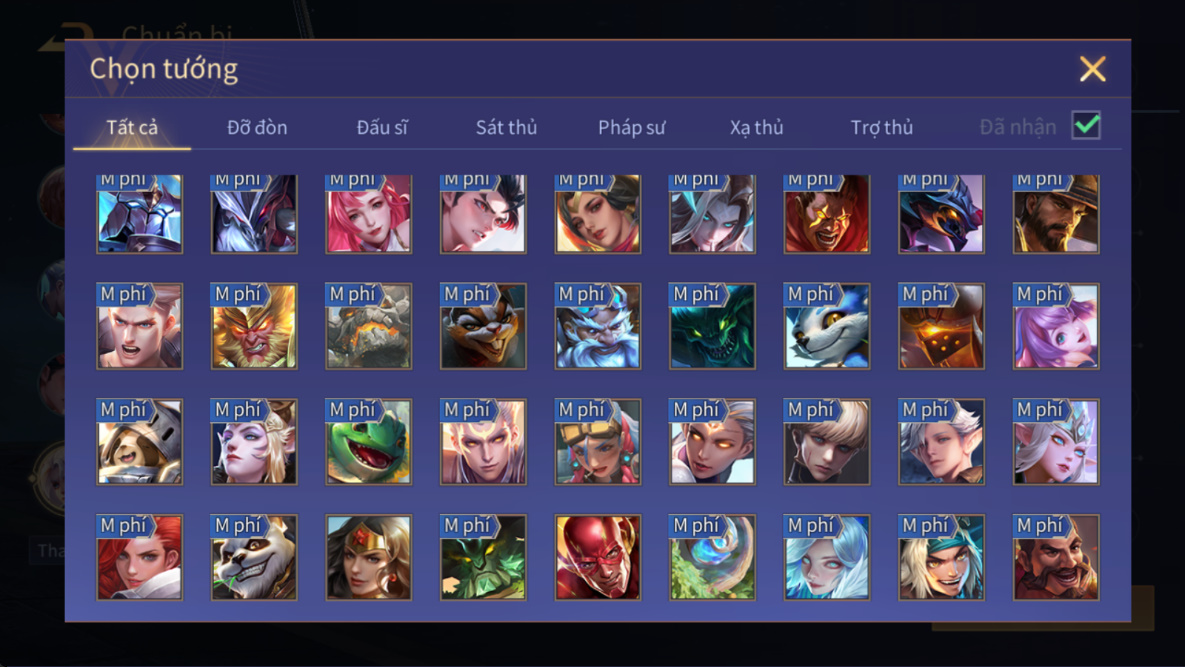
Task: Open the Sát thủ tab
Action: [x=506, y=127]
